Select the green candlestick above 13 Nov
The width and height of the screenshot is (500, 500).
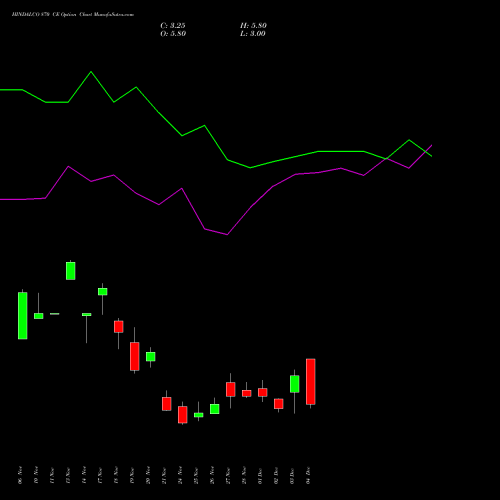71,271
